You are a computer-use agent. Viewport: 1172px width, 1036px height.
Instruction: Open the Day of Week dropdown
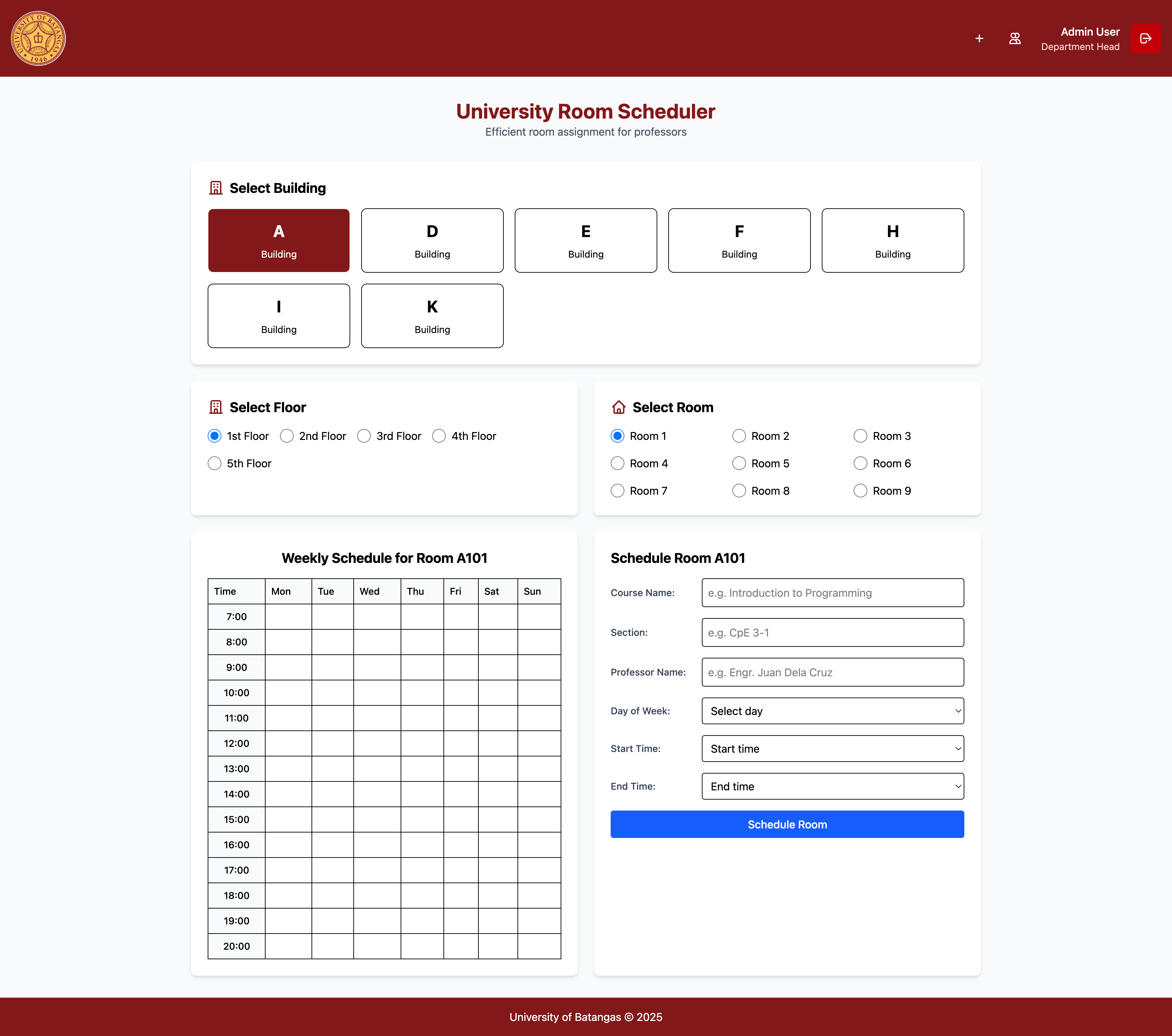(x=832, y=711)
